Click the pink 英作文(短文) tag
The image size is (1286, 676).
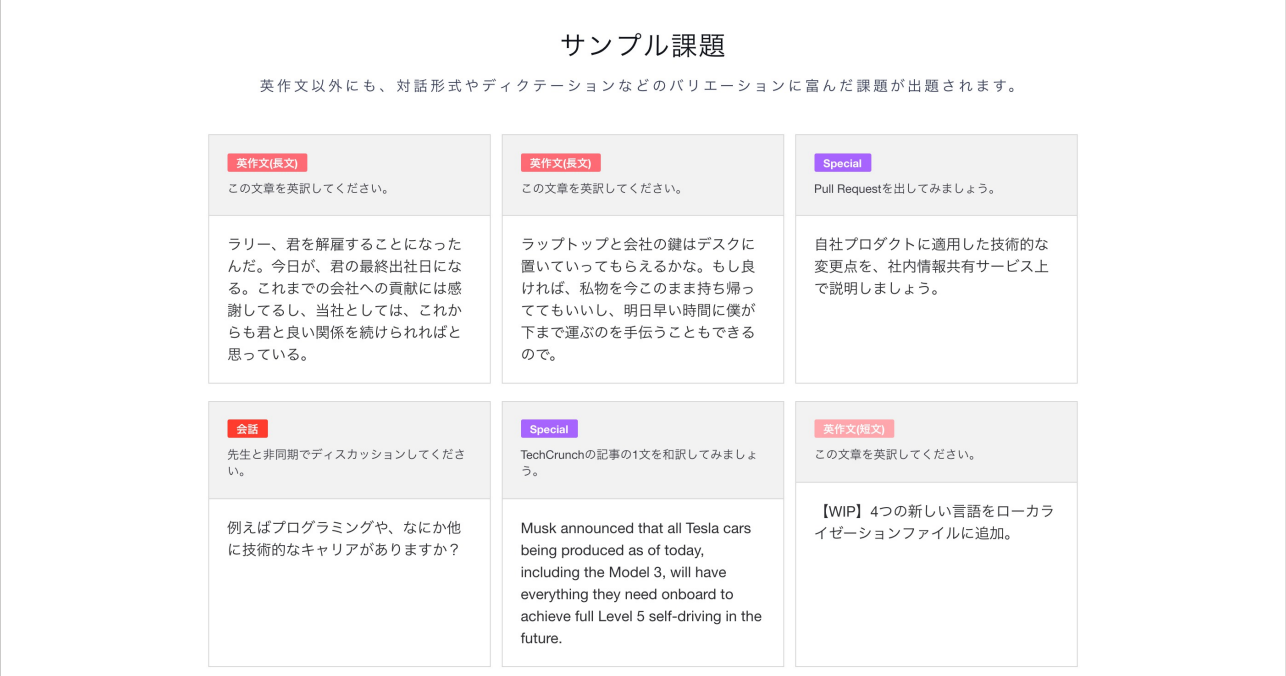tap(854, 429)
